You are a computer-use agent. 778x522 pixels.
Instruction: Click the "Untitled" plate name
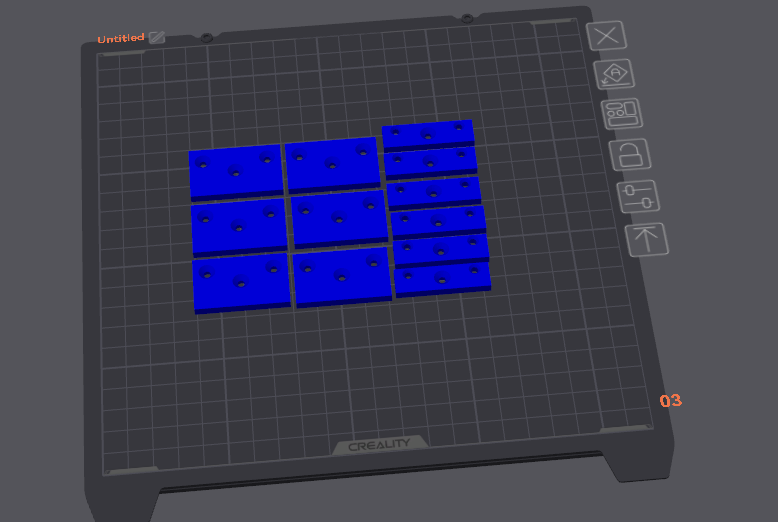121,38
